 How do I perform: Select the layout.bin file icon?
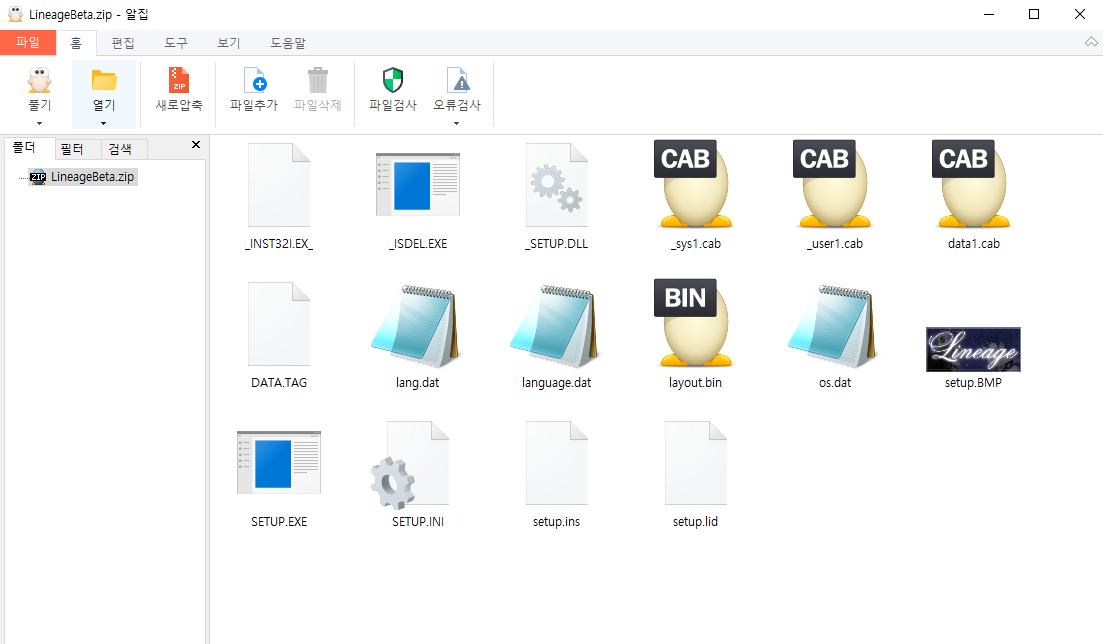tap(695, 324)
